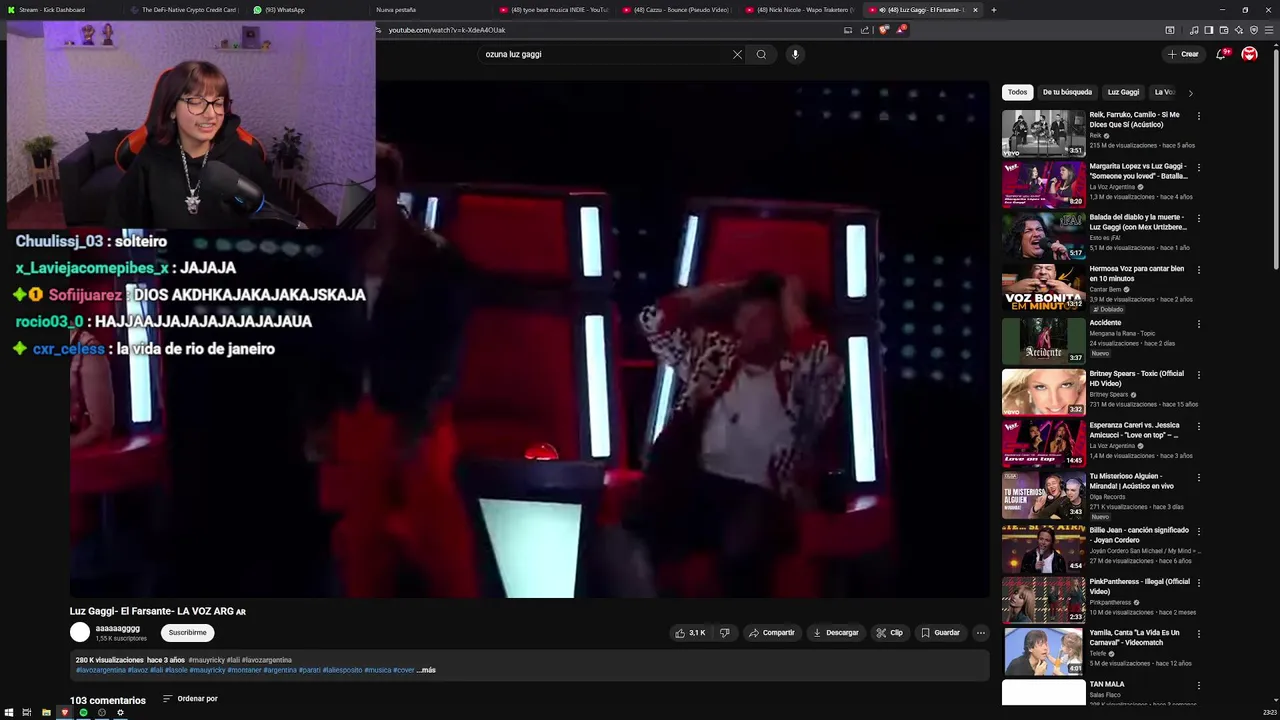Image resolution: width=1280 pixels, height=720 pixels.
Task: Open options for the Margarita Lopez vs Luz Gaggi video
Action: 1198,167
